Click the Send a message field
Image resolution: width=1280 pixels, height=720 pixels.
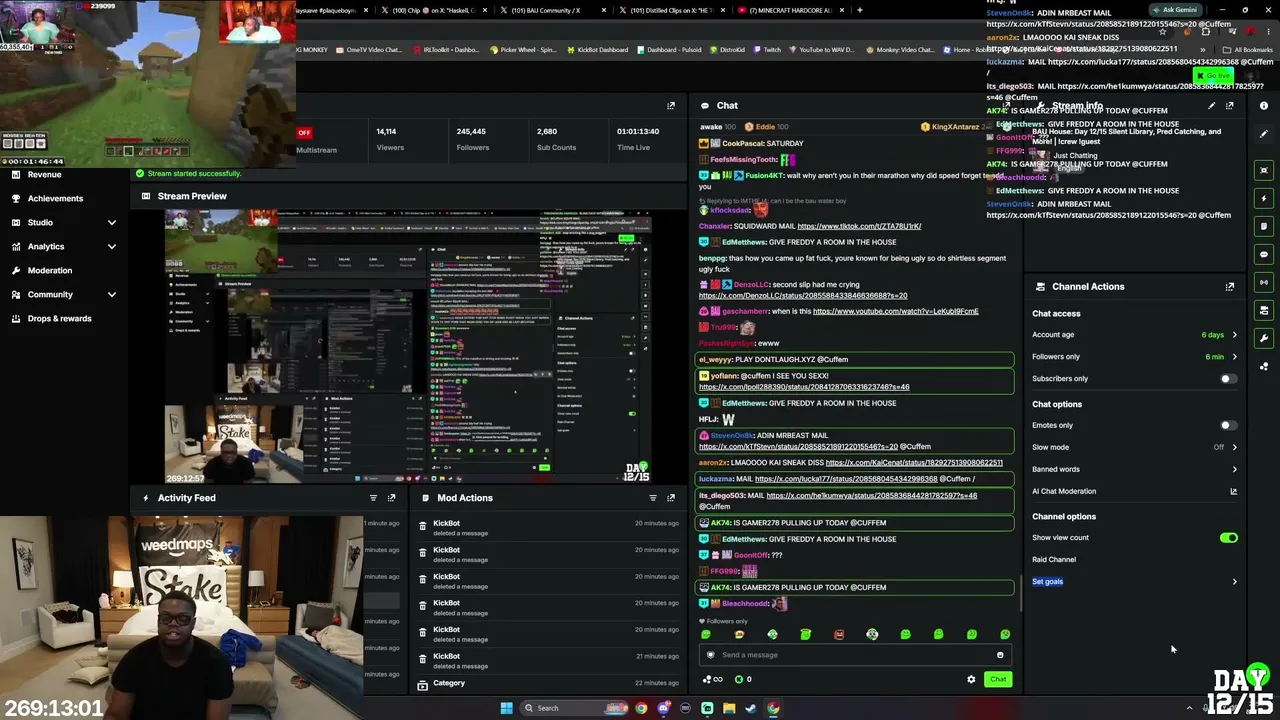pyautogui.click(x=855, y=655)
